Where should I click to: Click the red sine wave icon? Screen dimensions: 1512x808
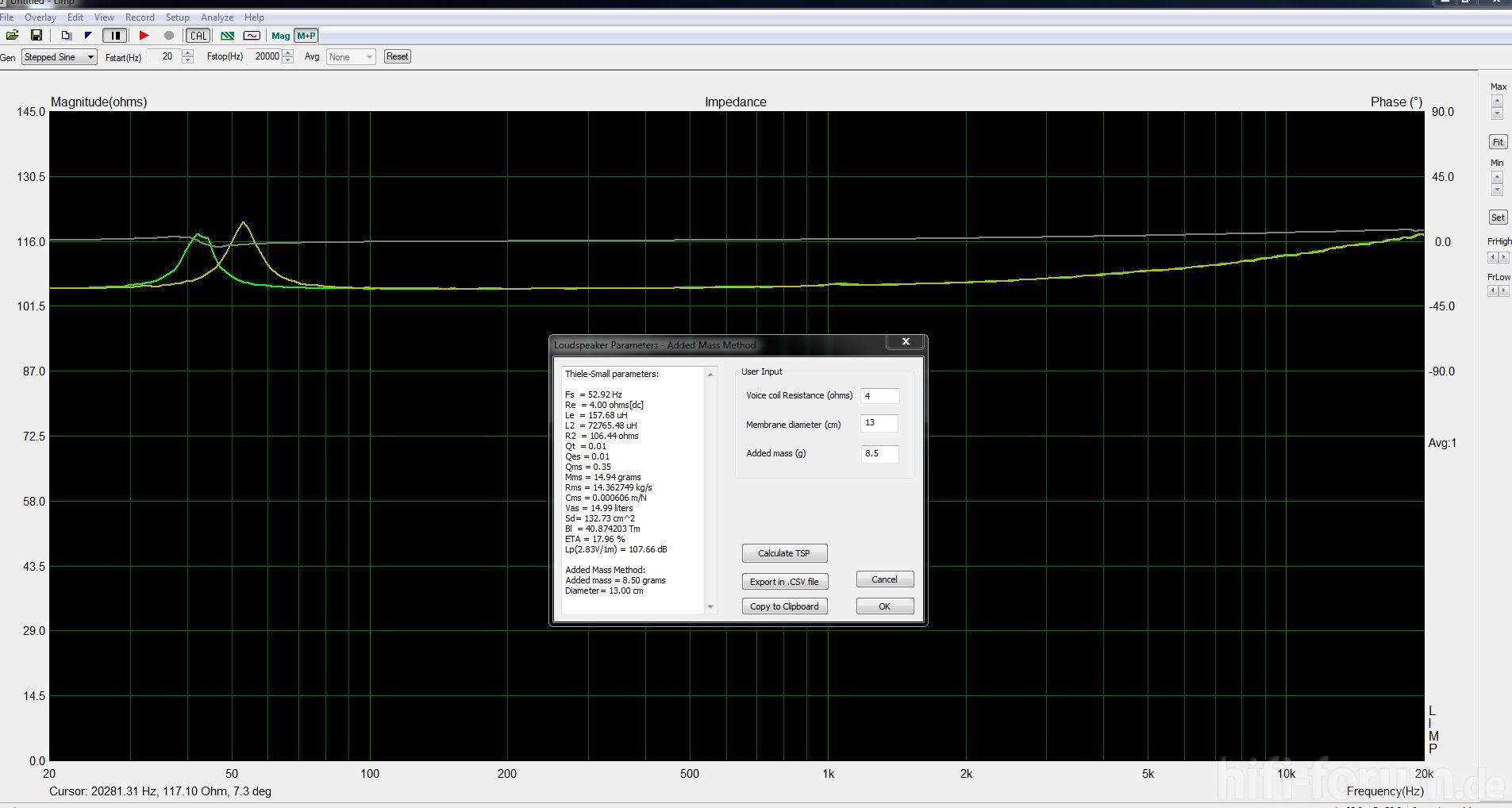tap(252, 35)
